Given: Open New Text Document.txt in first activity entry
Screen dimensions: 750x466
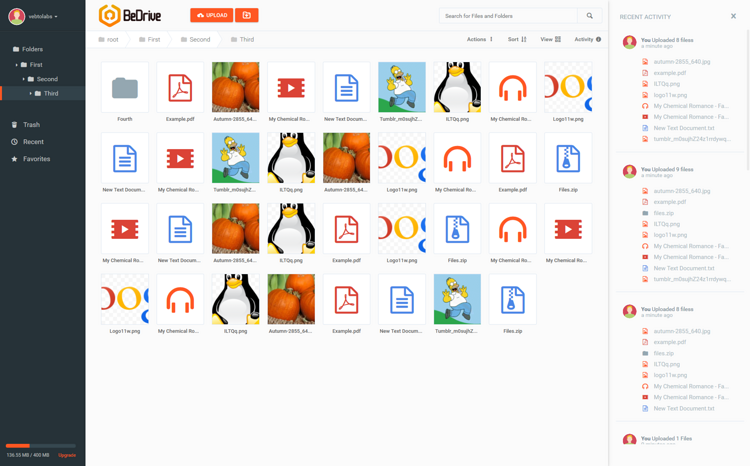Looking at the screenshot, I should tap(684, 128).
